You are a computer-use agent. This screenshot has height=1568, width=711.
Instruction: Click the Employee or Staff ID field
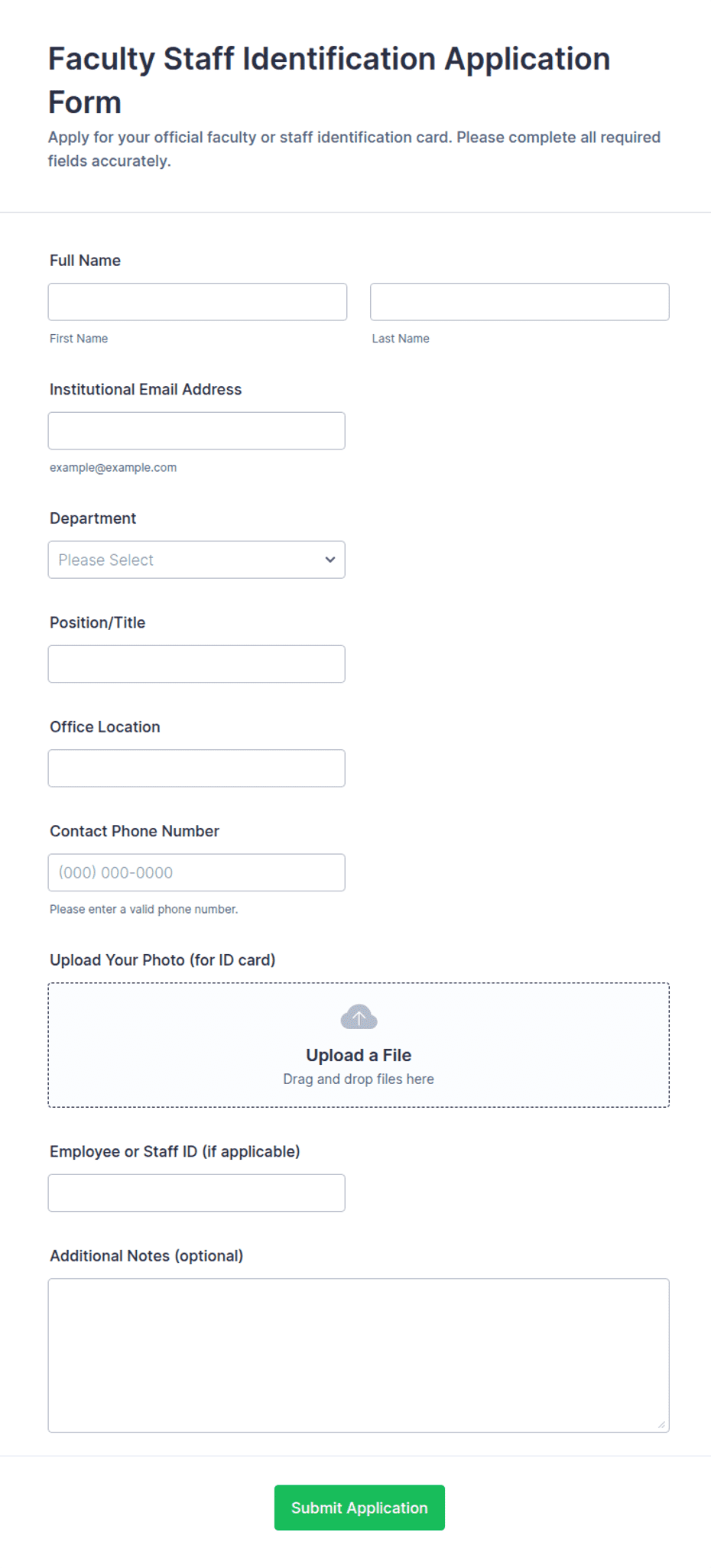click(x=196, y=1193)
